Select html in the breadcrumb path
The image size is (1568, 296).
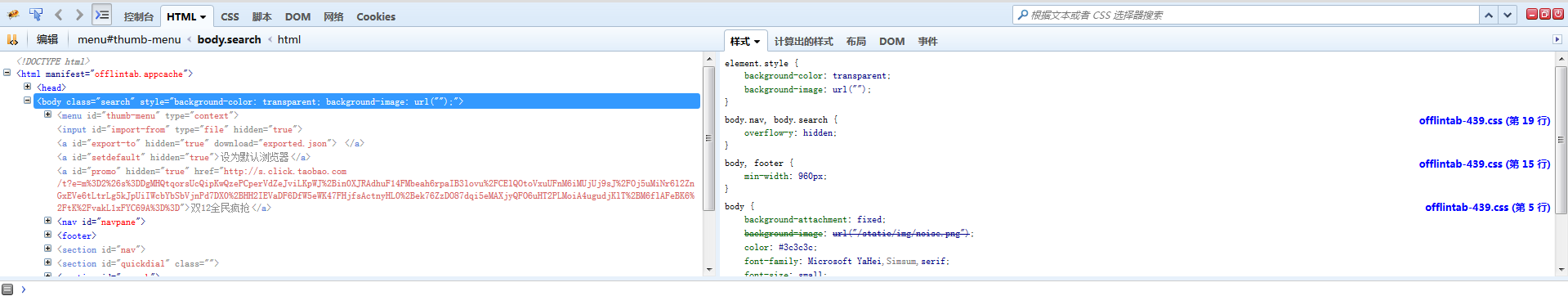pyautogui.click(x=288, y=39)
